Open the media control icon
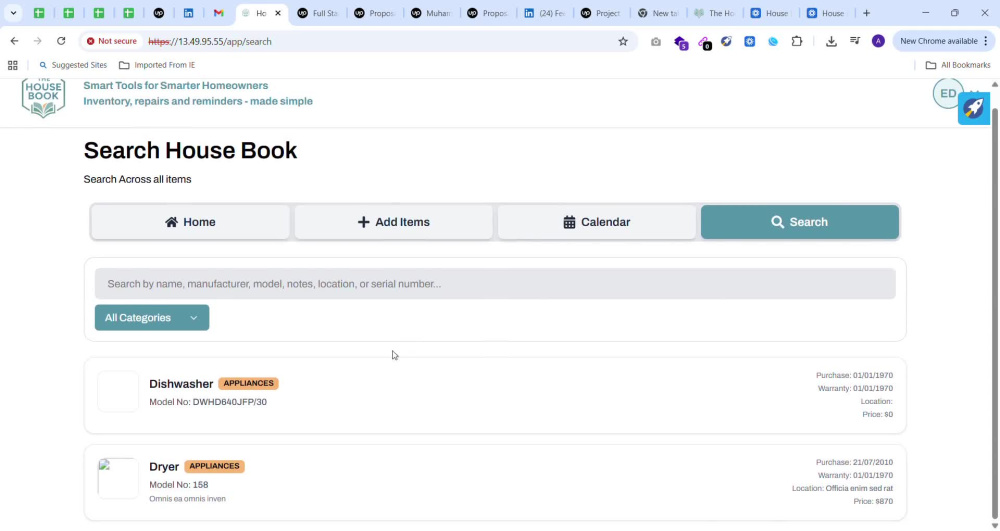This screenshot has width=1000, height=531. 855,41
